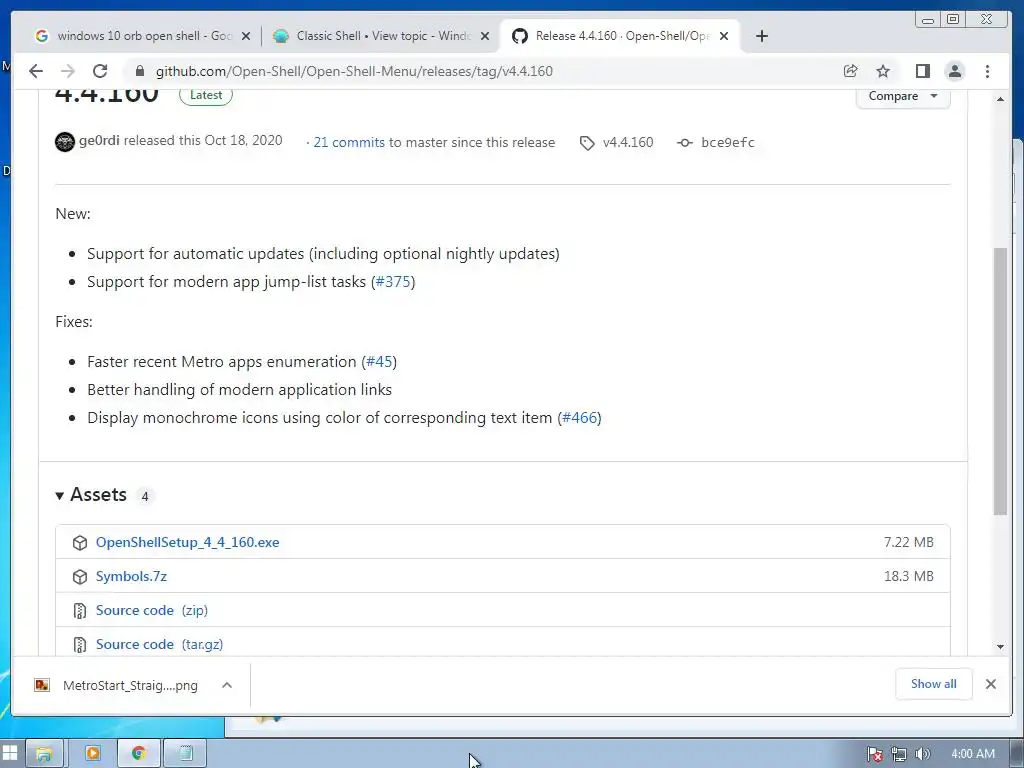Viewport: 1024px width, 768px height.
Task: Click the page scrollbar up arrow
Action: (x=1000, y=99)
